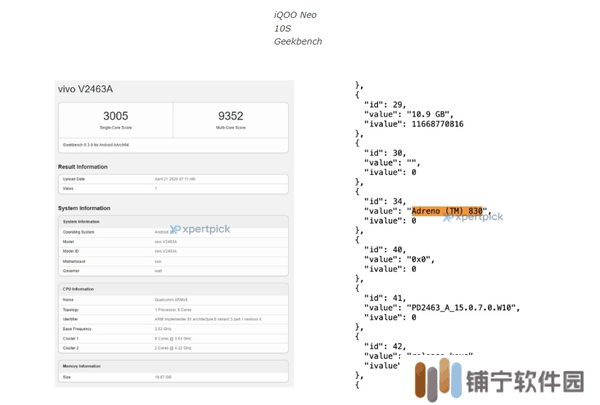Click the 'Single-Core Score' label

[x=116, y=127]
